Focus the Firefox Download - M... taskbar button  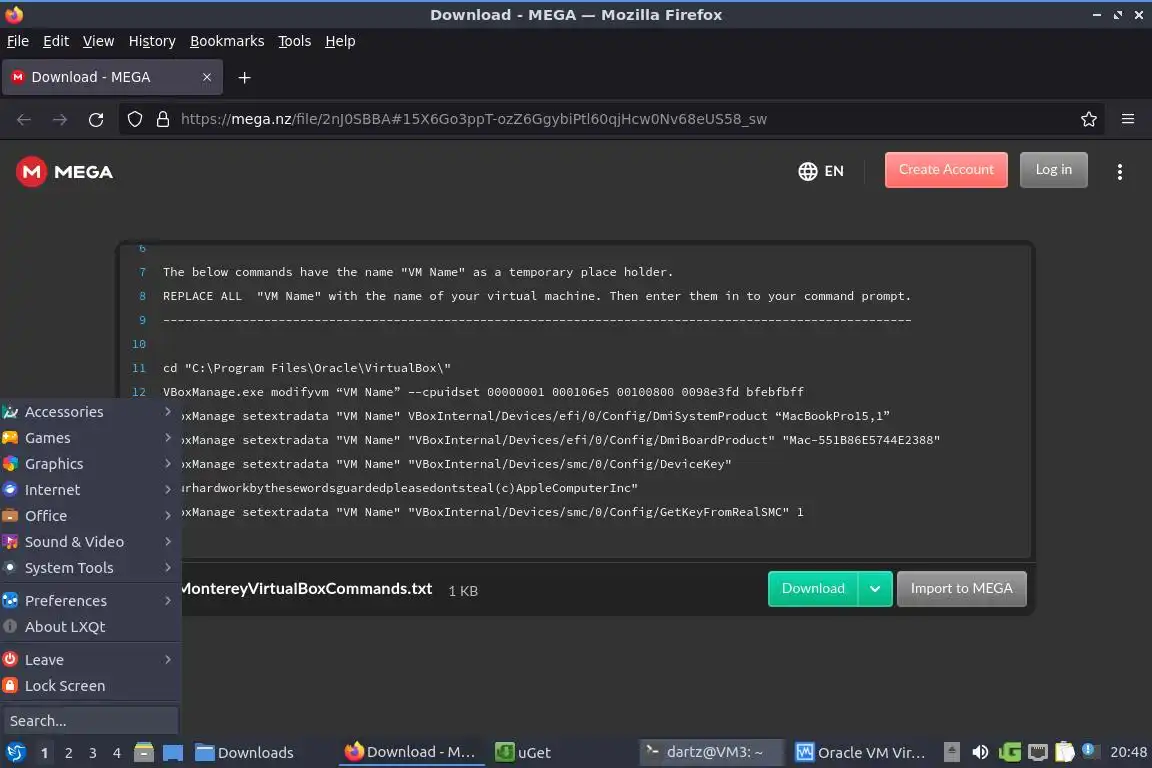(x=411, y=752)
